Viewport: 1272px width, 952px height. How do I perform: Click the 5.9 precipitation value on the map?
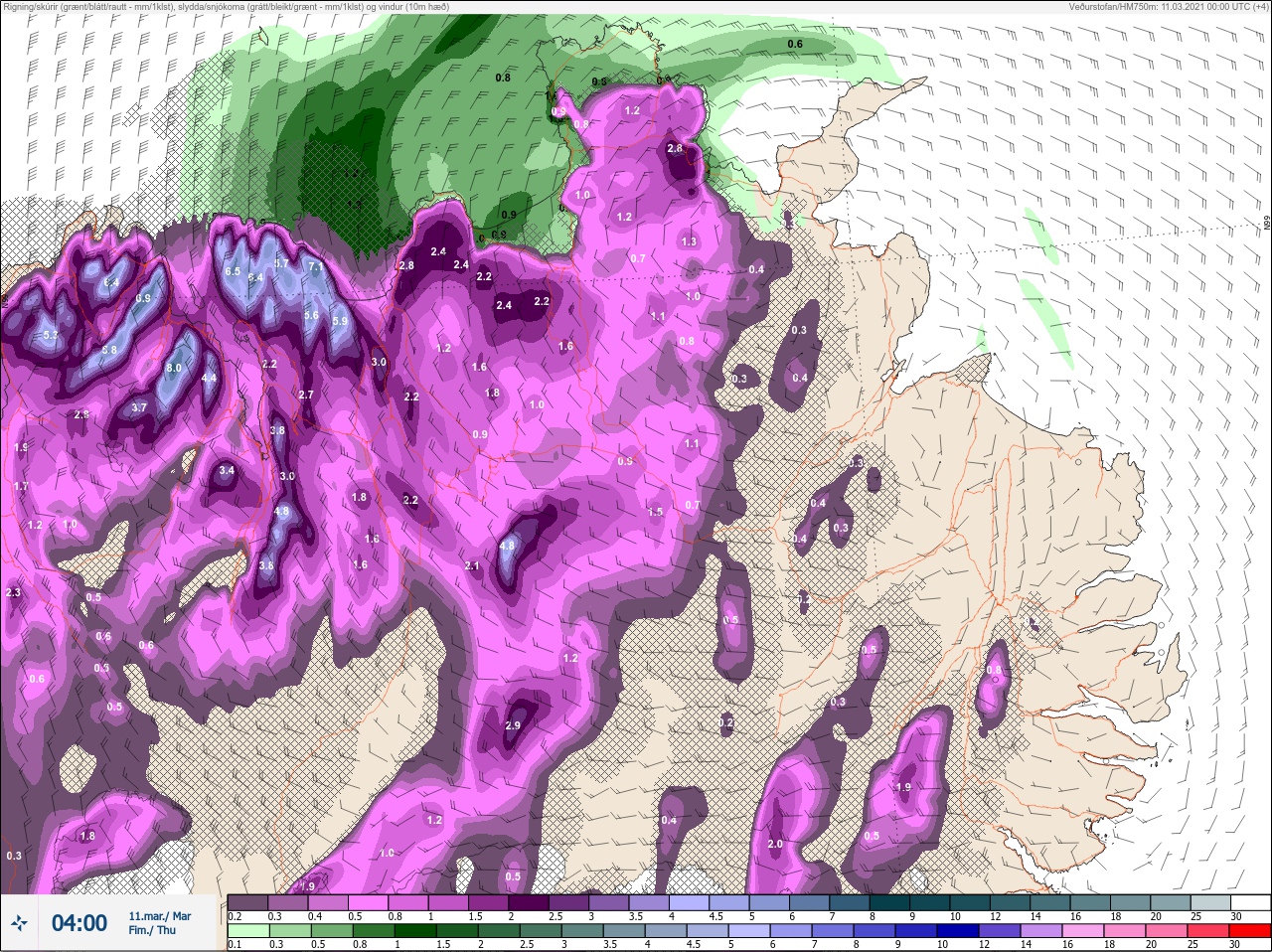click(x=340, y=321)
